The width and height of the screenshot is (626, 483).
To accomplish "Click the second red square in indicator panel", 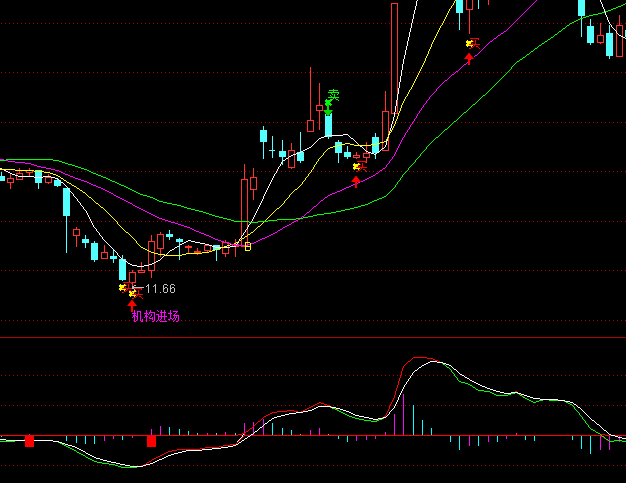I will (152, 440).
